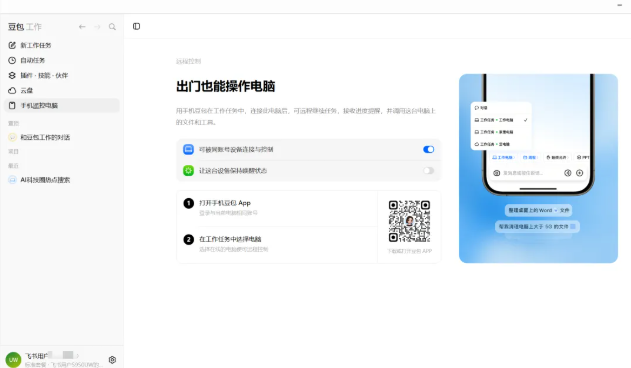This screenshot has height=368, width=631.
Task: Click the heading 出门也能操作电脑
Action: [225, 87]
